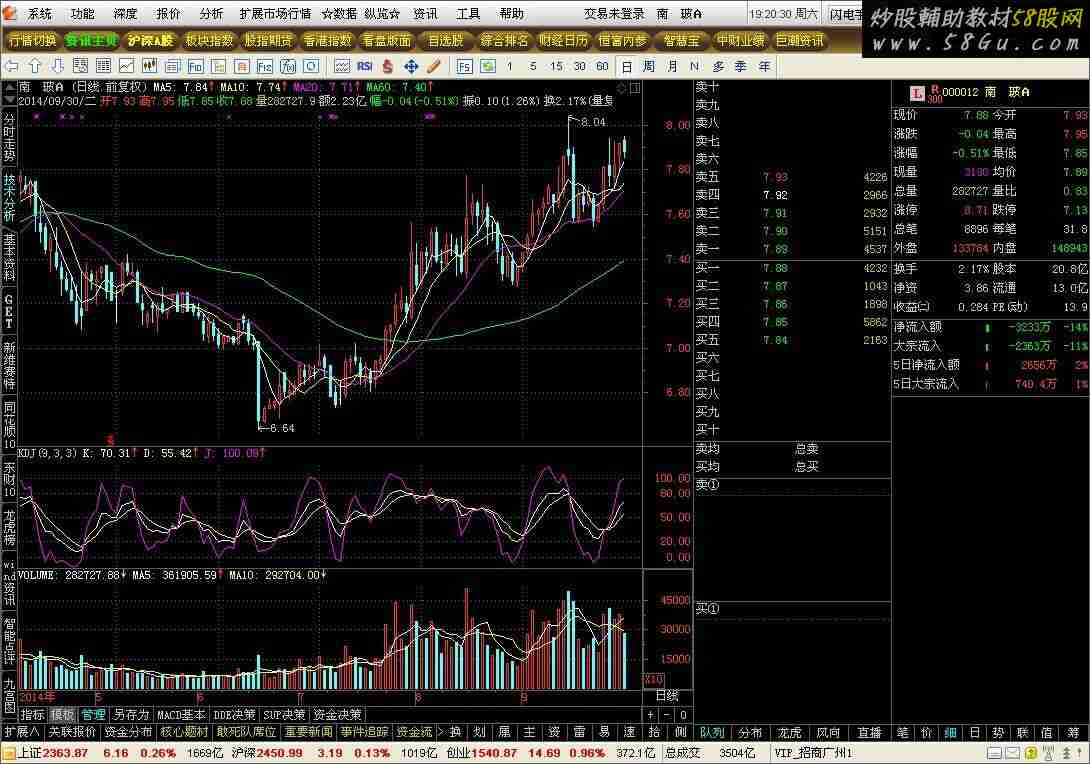The image size is (1090, 764).
Task: Switch to monthly 月 period
Action: 672,67
